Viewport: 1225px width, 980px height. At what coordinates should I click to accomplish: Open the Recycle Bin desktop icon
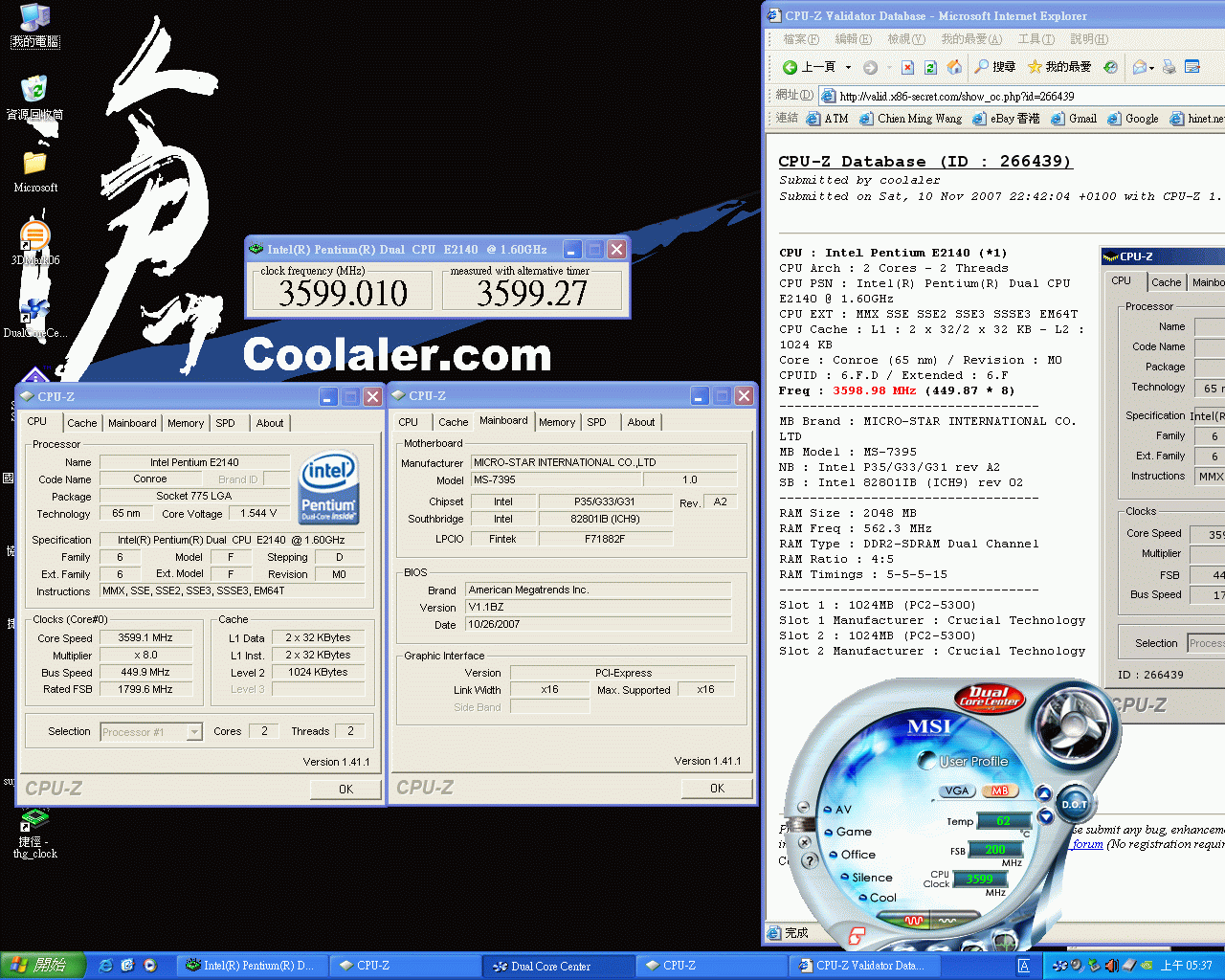pos(35,98)
